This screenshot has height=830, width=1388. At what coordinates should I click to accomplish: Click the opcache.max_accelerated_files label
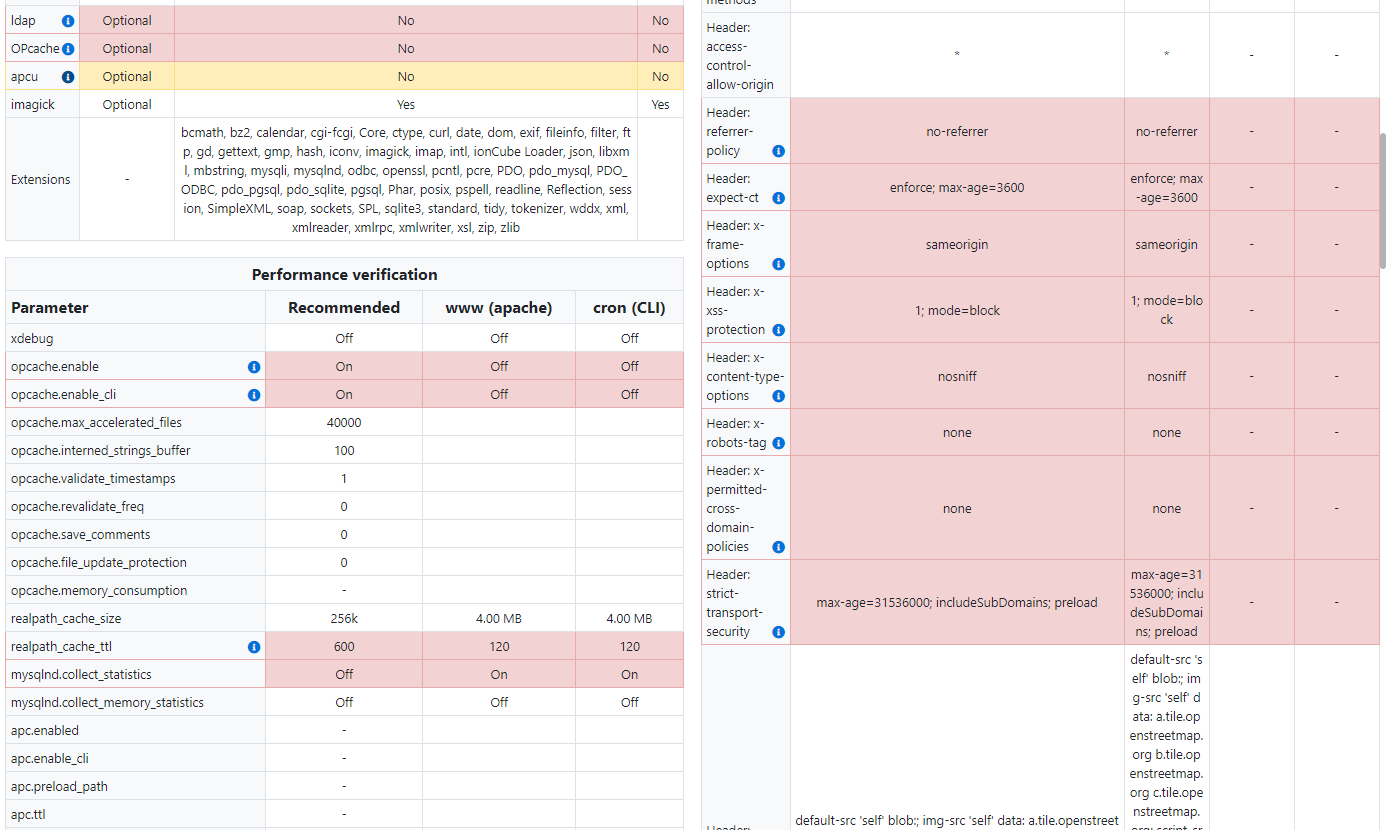point(96,423)
